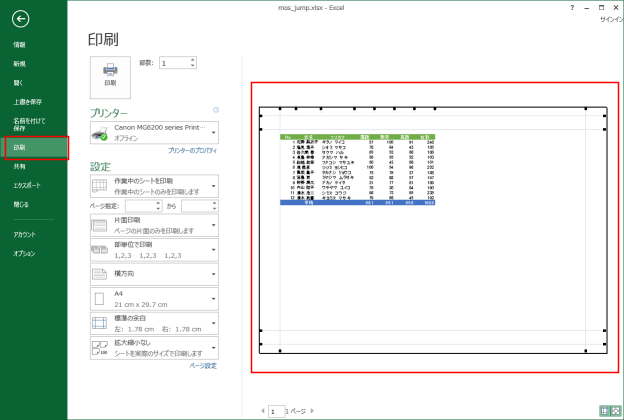This screenshot has width=624, height=420.
Task: Open the プリンターのプロパティ link
Action: [x=192, y=150]
